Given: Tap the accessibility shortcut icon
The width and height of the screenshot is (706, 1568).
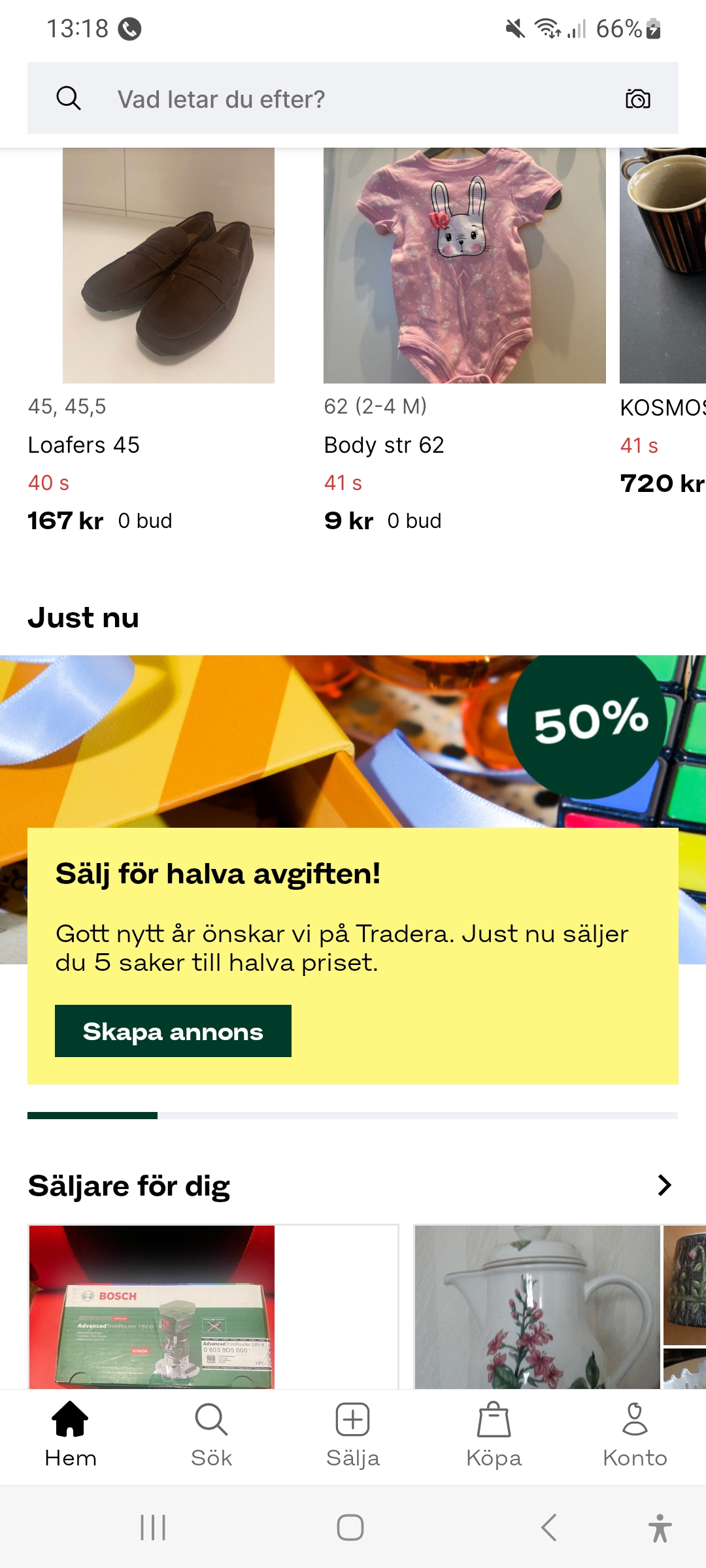Looking at the screenshot, I should pyautogui.click(x=660, y=1527).
